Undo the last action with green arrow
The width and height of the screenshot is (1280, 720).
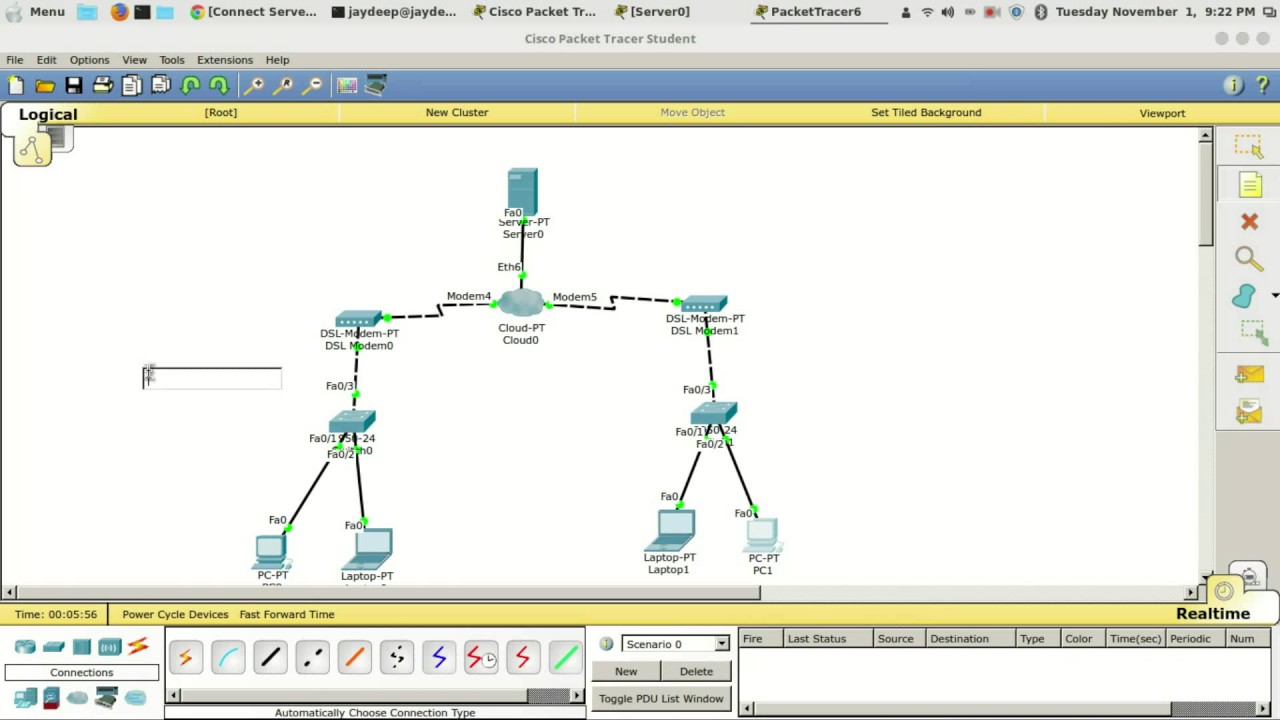(190, 86)
